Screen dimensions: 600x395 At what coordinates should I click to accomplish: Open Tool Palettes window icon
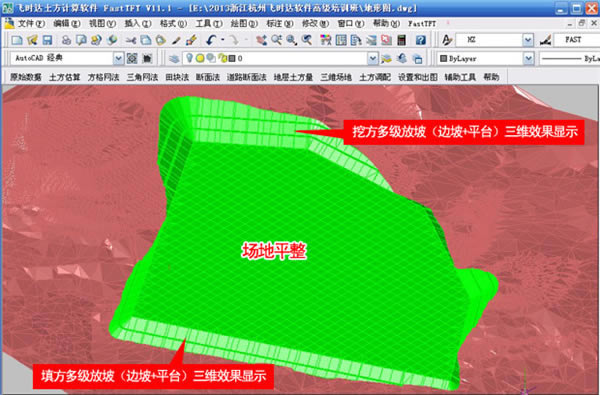coord(356,40)
